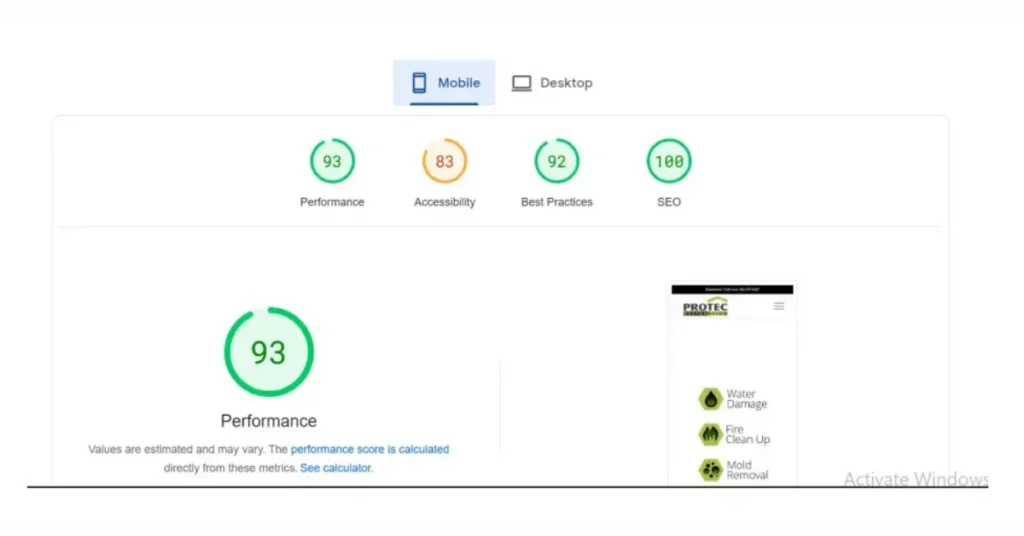Viewport: 1024px width, 536px height.
Task: Click the black top banner in preview
Action: point(732,289)
